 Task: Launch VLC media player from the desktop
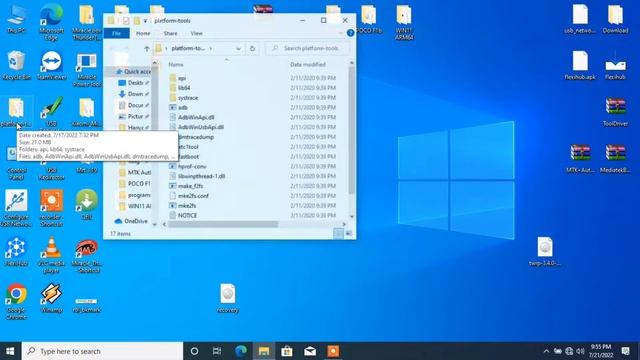click(51, 255)
